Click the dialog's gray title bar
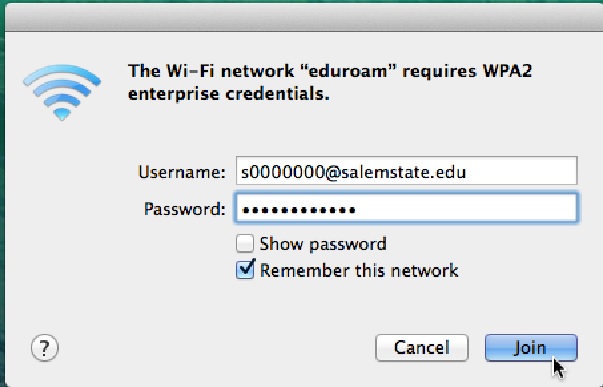Screen dimensions: 603x387 coord(304,17)
